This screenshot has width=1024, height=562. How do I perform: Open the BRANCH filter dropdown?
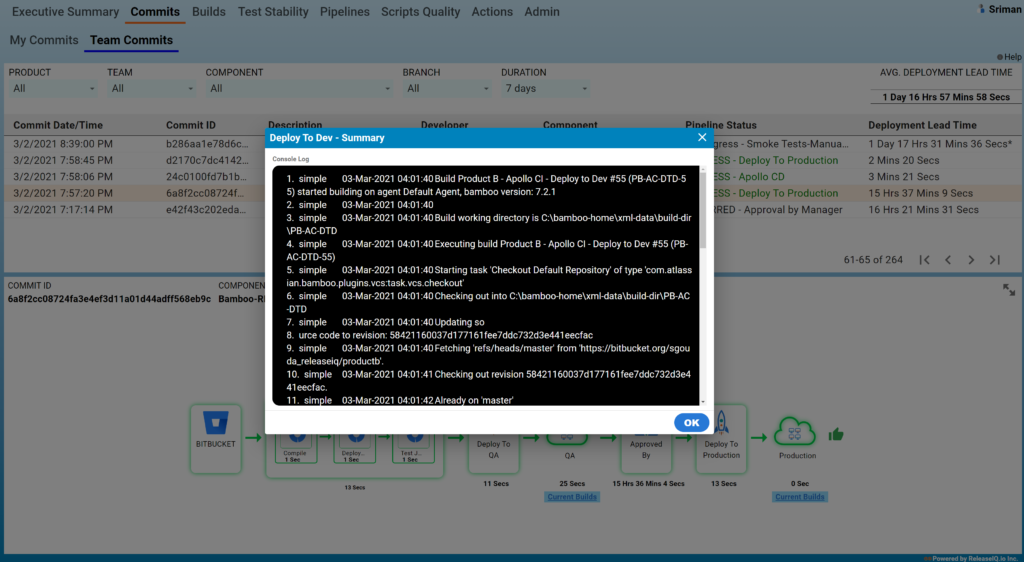pyautogui.click(x=447, y=88)
